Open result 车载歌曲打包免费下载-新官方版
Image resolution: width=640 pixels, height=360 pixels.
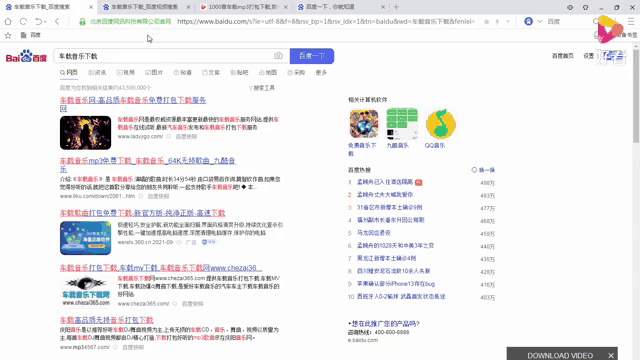point(142,213)
